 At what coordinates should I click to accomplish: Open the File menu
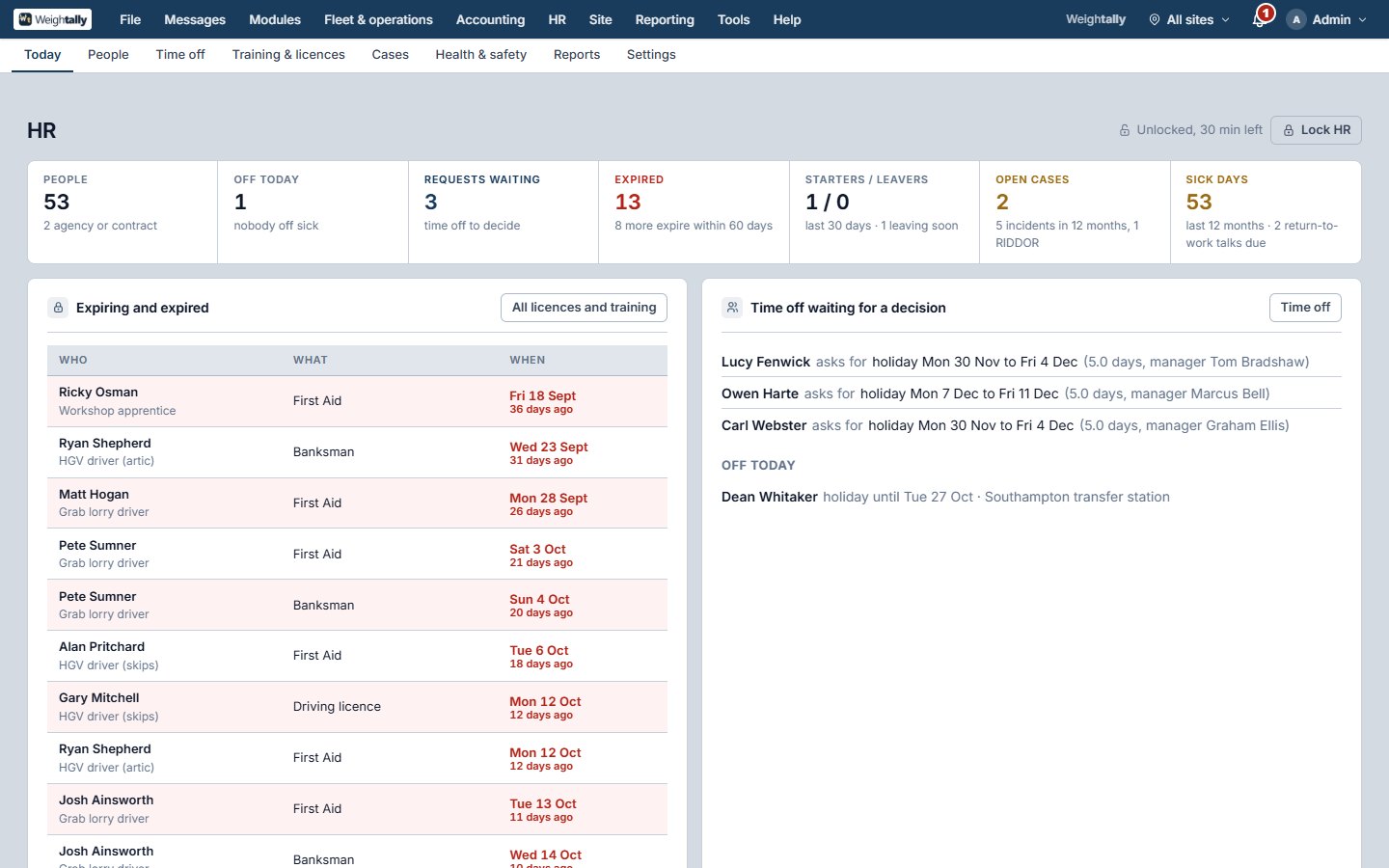[x=130, y=19]
